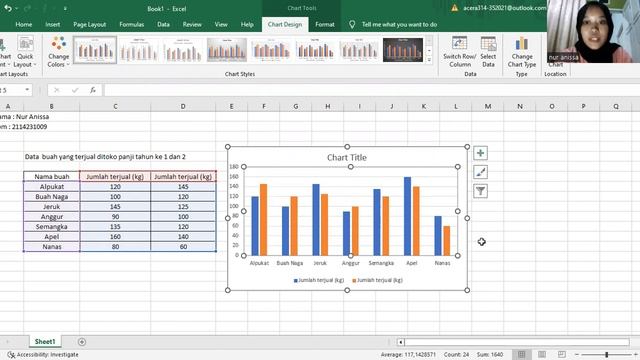This screenshot has width=640, height=360.
Task: Select the Nama buah header cell
Action: (52, 177)
